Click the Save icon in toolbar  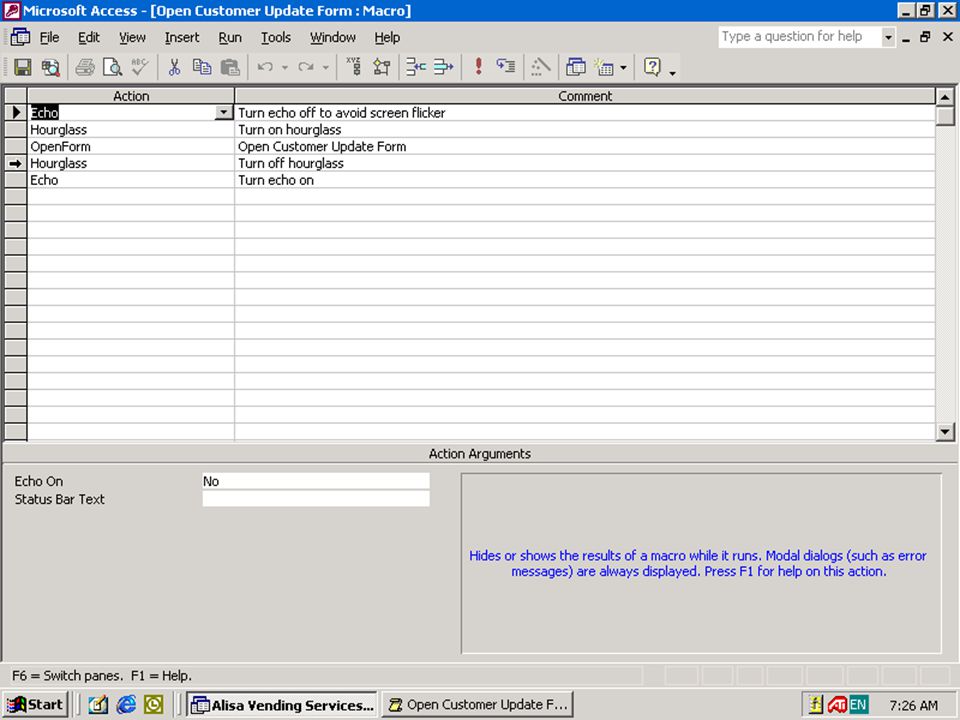click(23, 67)
